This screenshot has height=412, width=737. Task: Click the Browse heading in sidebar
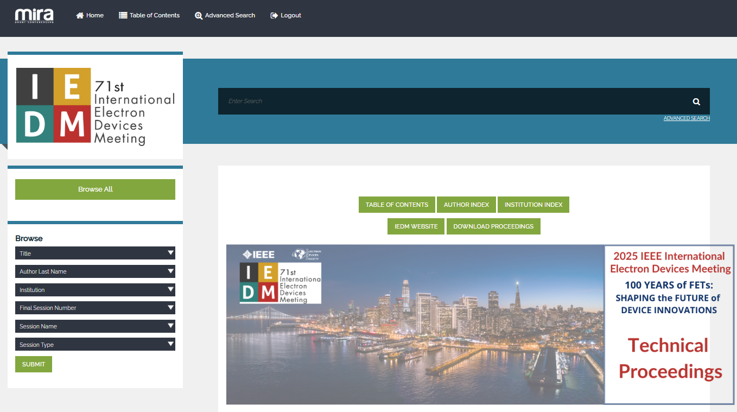tap(29, 239)
